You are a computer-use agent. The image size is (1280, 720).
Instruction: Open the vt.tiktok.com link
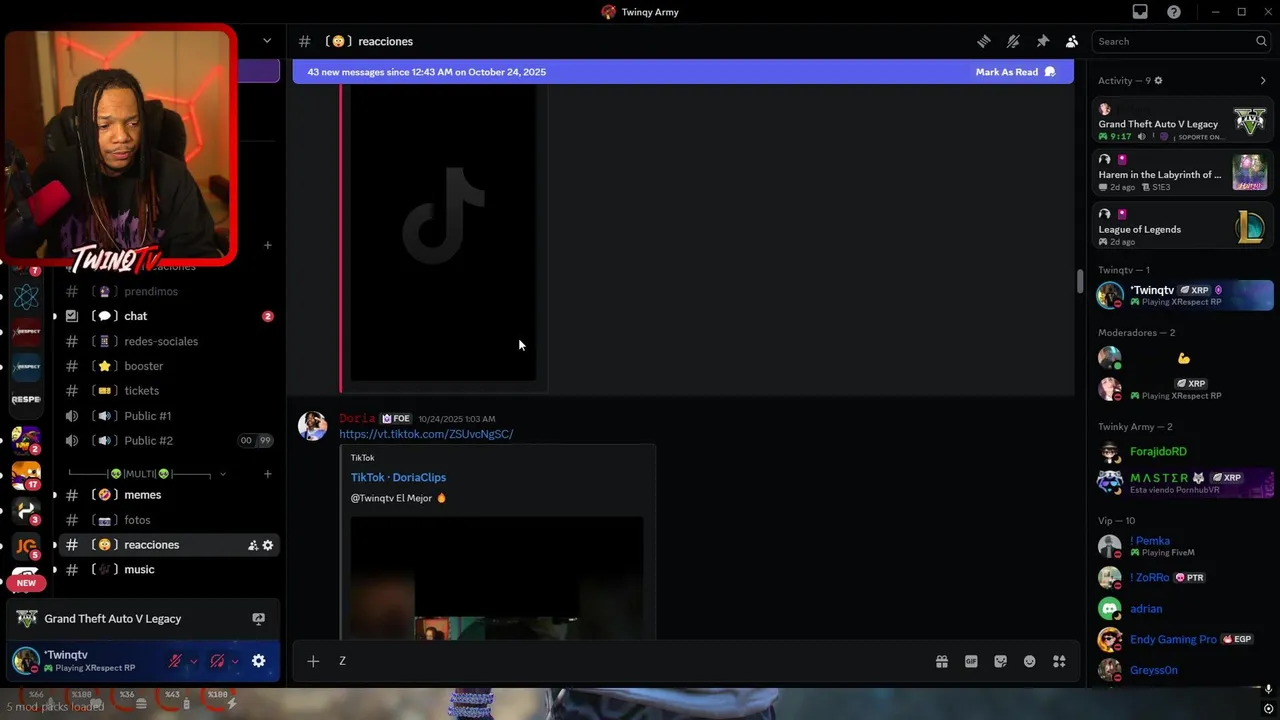pos(426,434)
